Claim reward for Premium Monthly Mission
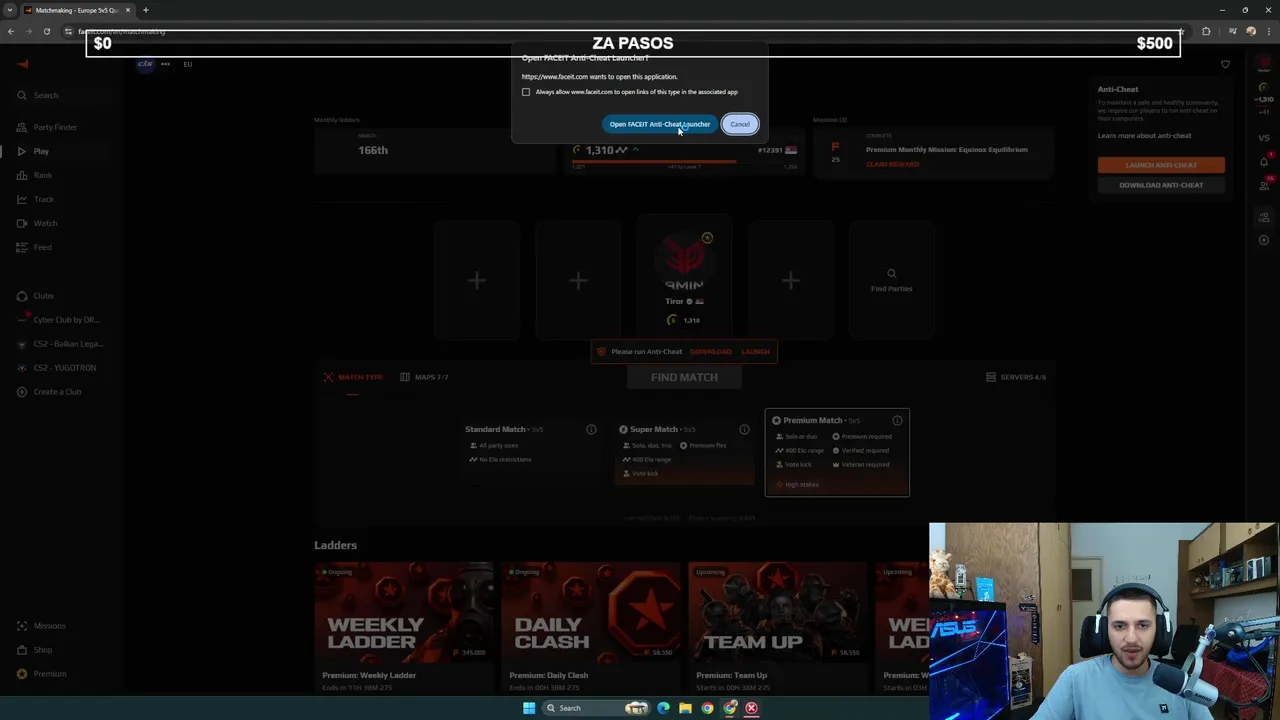 [892, 164]
